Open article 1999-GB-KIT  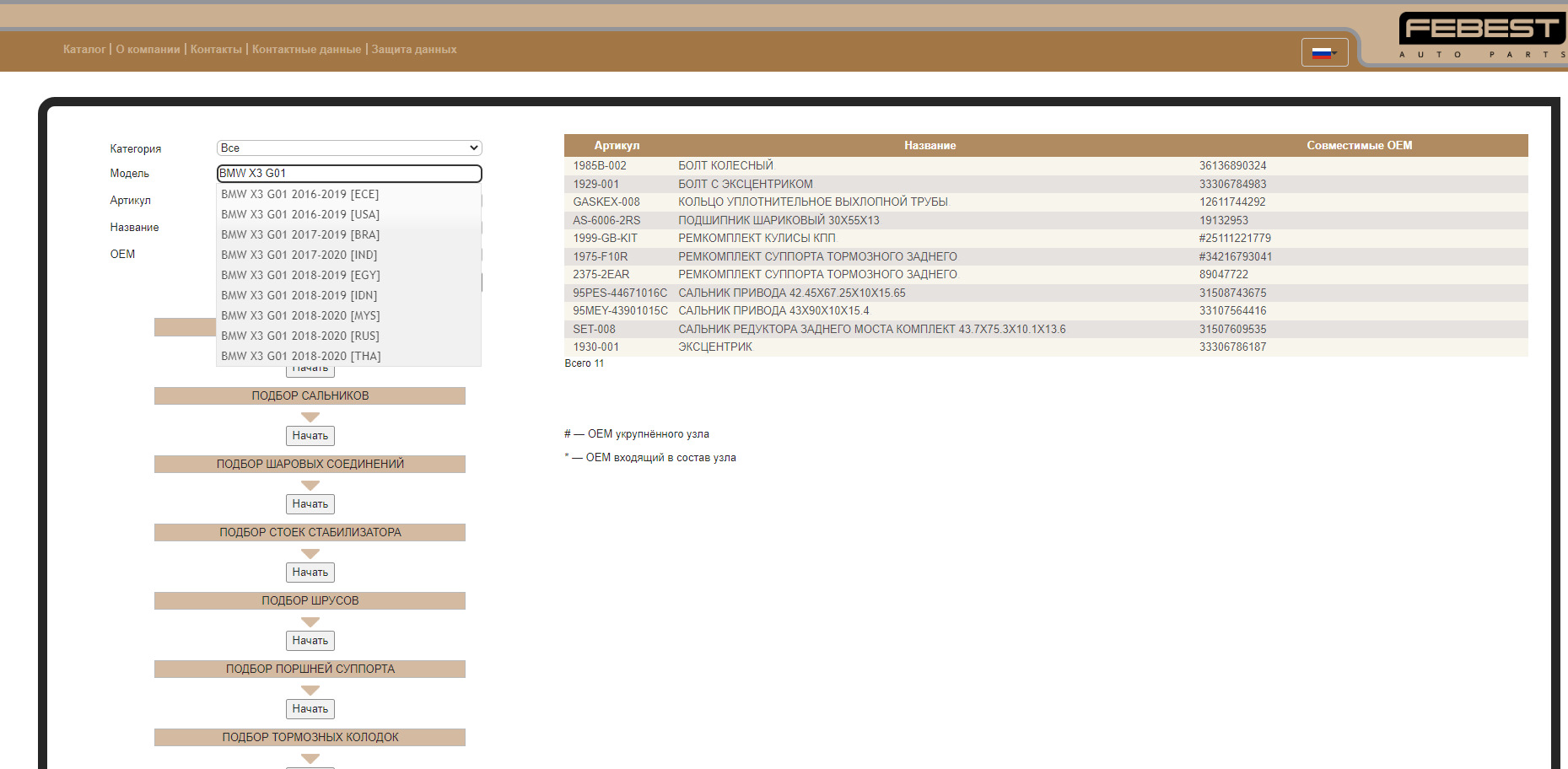(x=605, y=239)
